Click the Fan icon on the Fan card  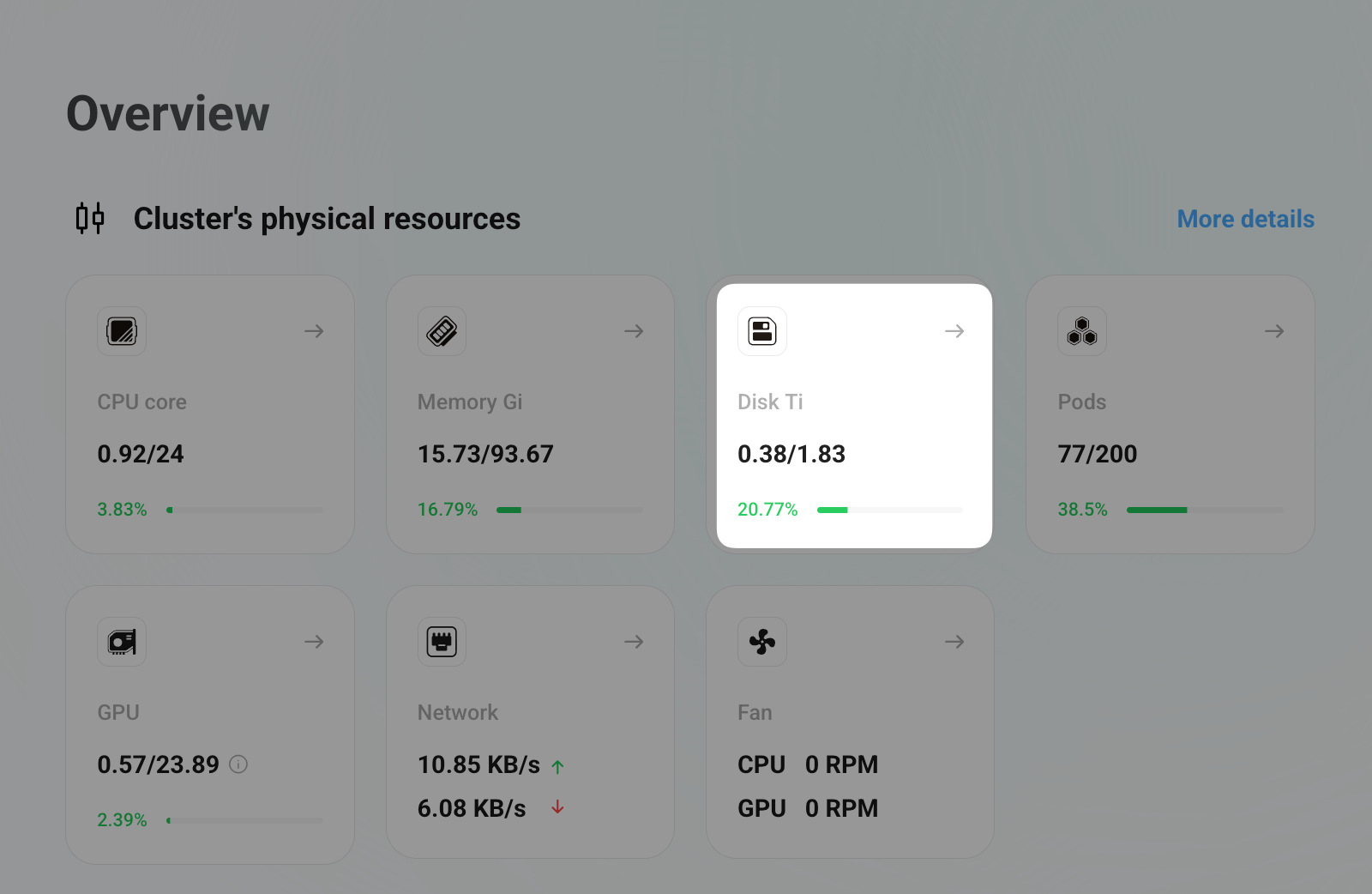[761, 642]
